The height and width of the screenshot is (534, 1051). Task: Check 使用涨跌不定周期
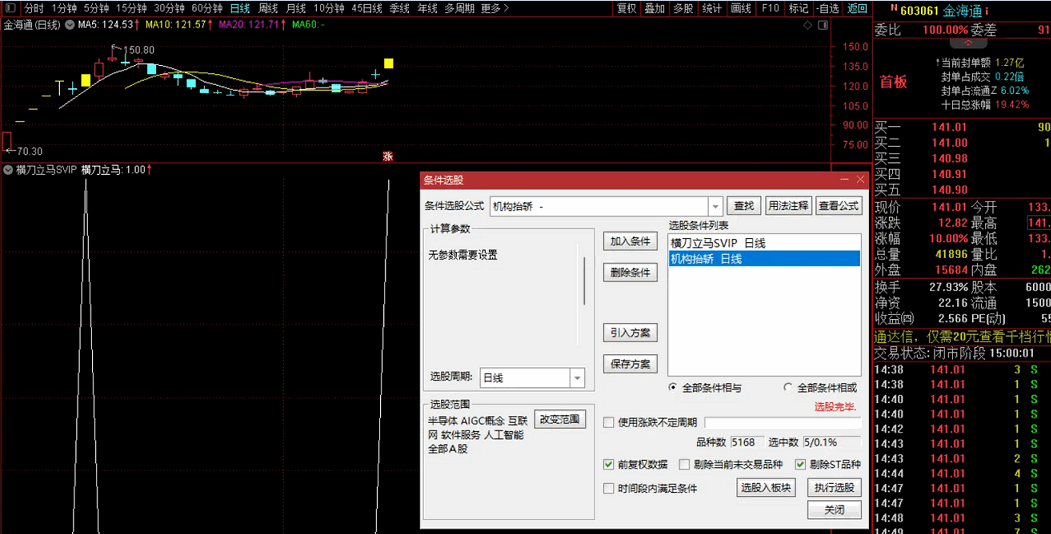[609, 423]
